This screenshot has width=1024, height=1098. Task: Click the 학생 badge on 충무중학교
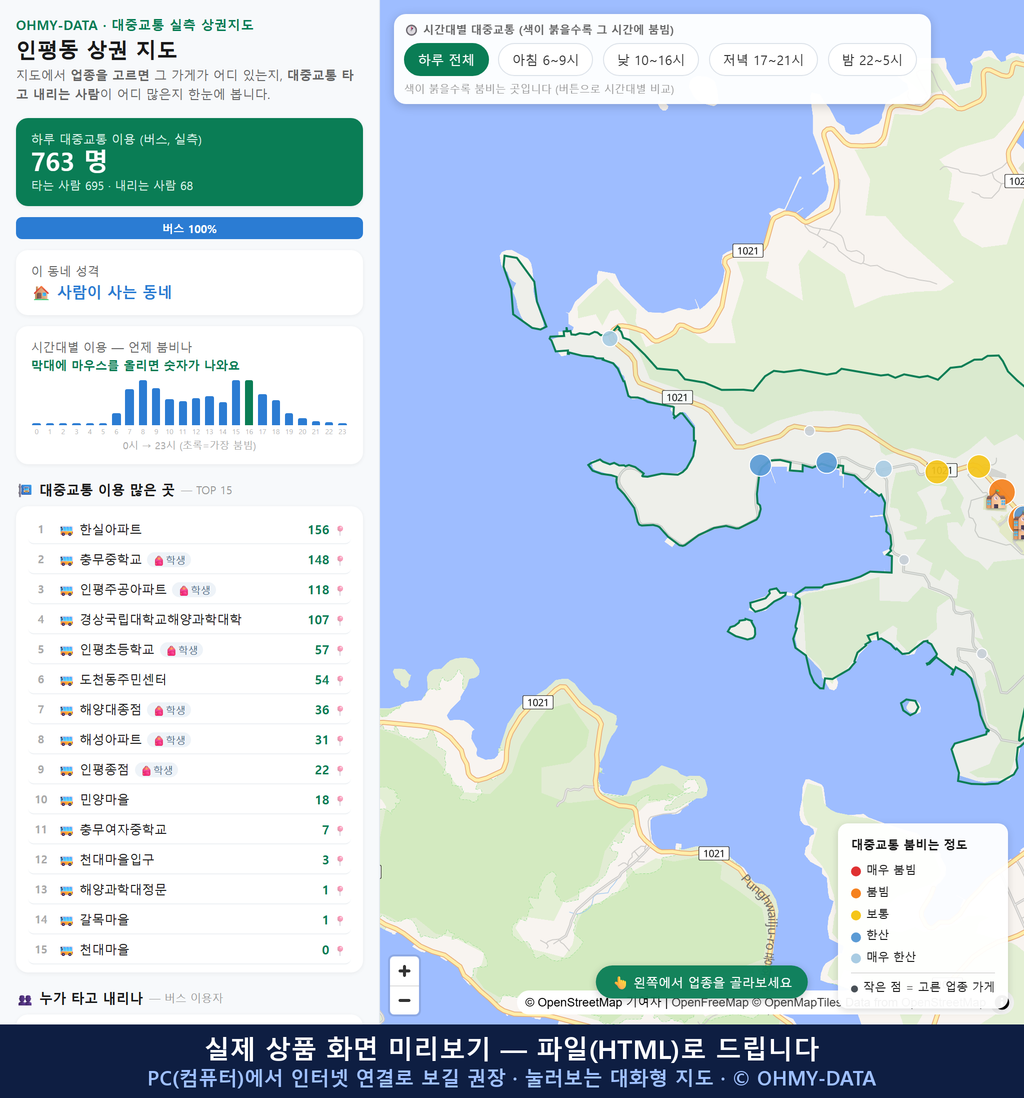169,560
